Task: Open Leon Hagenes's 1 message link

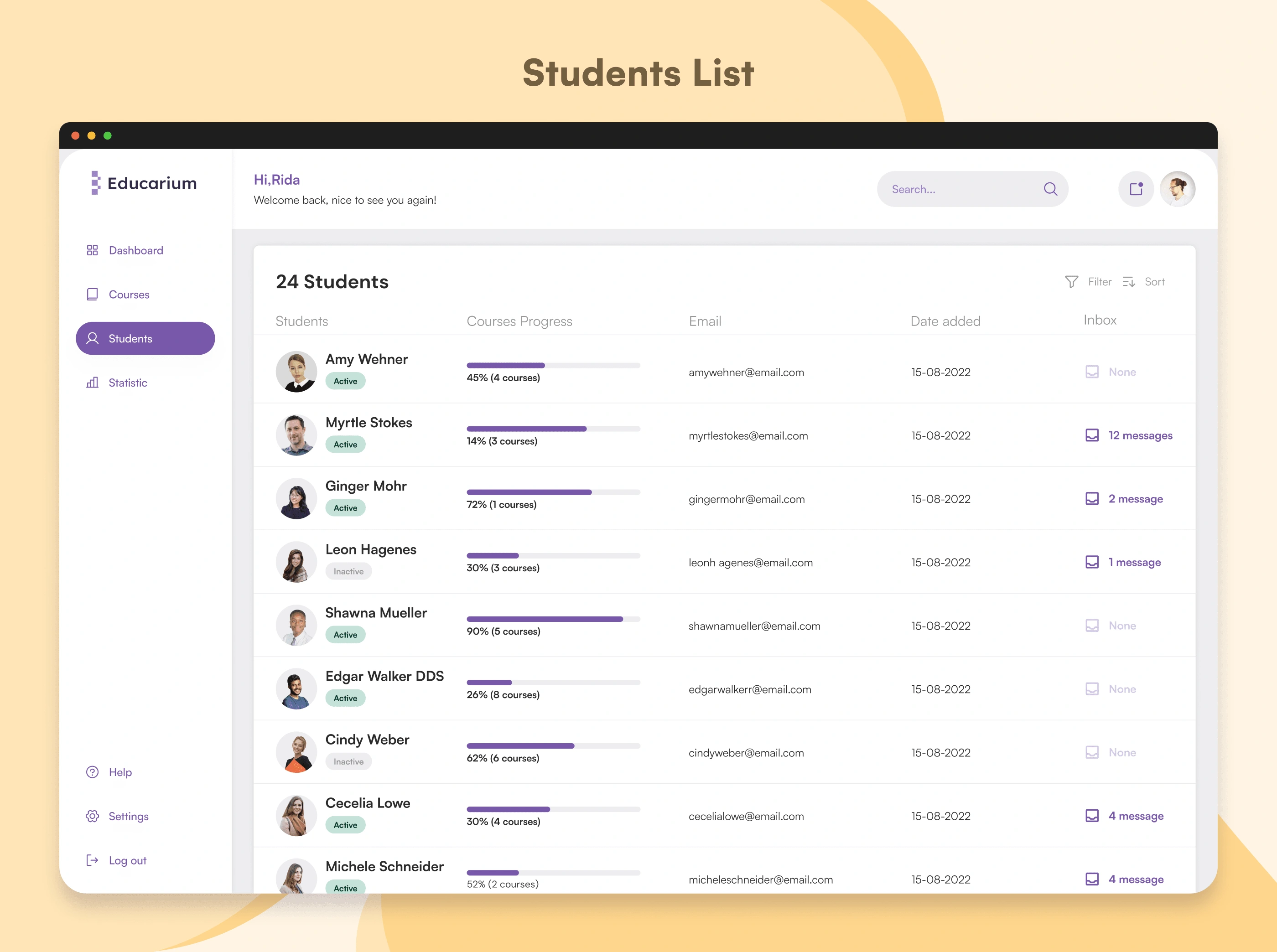Action: tap(1134, 562)
